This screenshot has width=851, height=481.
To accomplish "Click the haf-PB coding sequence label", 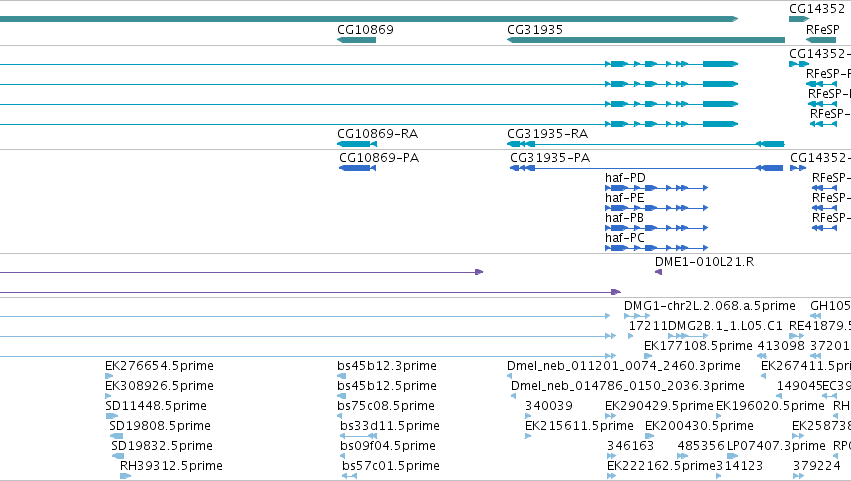I will 624,218.
